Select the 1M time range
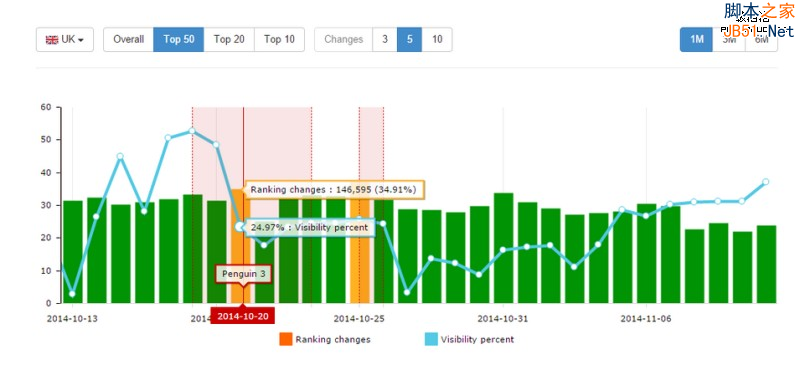 point(696,39)
